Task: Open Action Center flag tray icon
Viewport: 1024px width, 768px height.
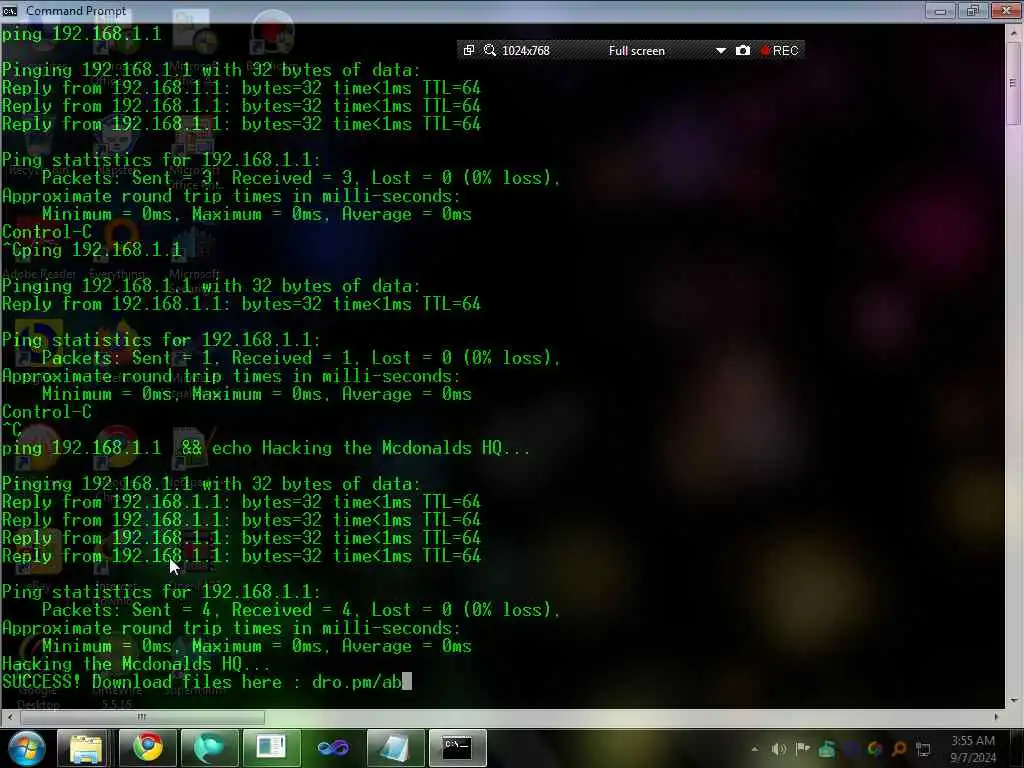Action: coord(803,749)
